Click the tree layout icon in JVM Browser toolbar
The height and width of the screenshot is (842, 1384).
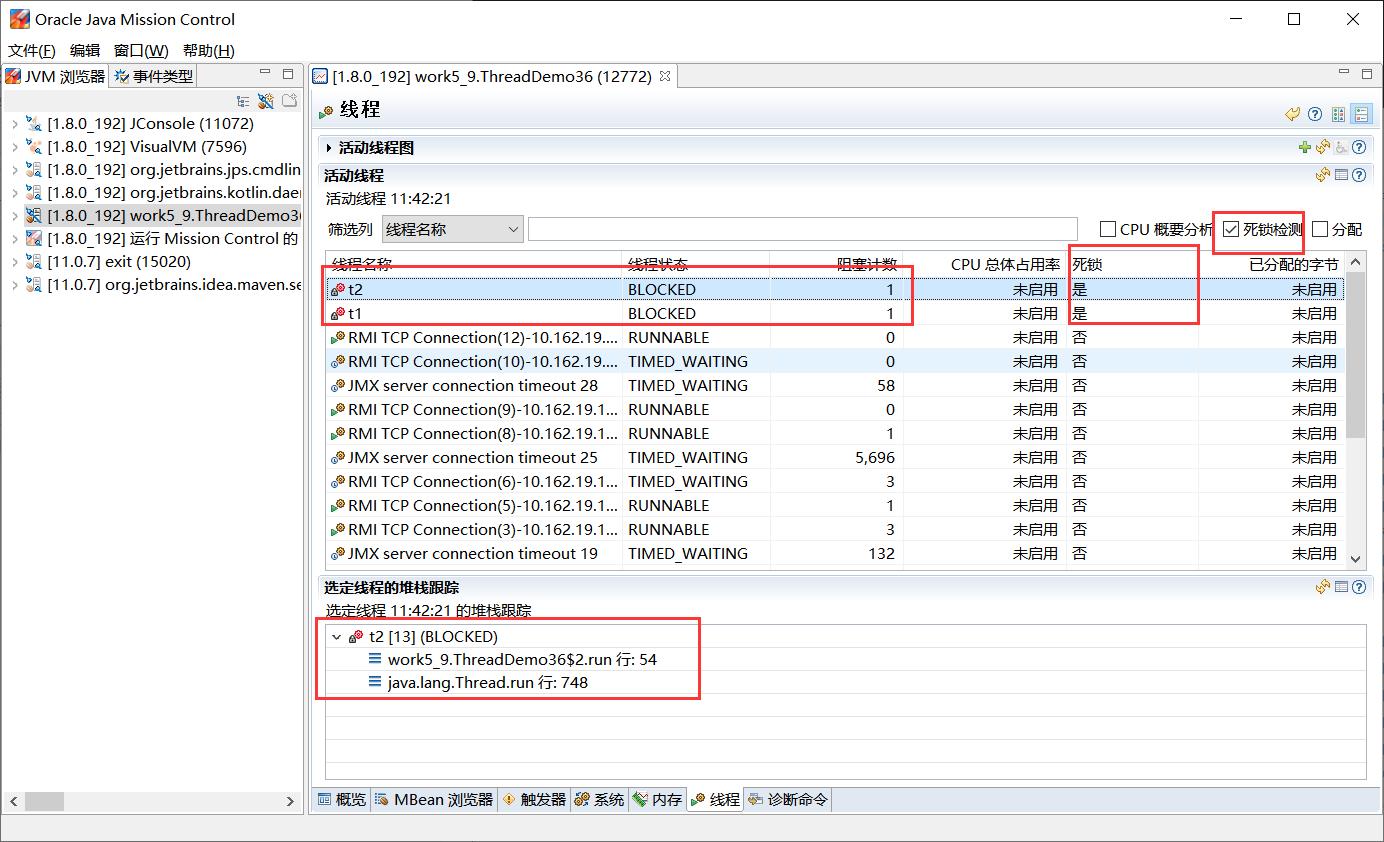243,101
